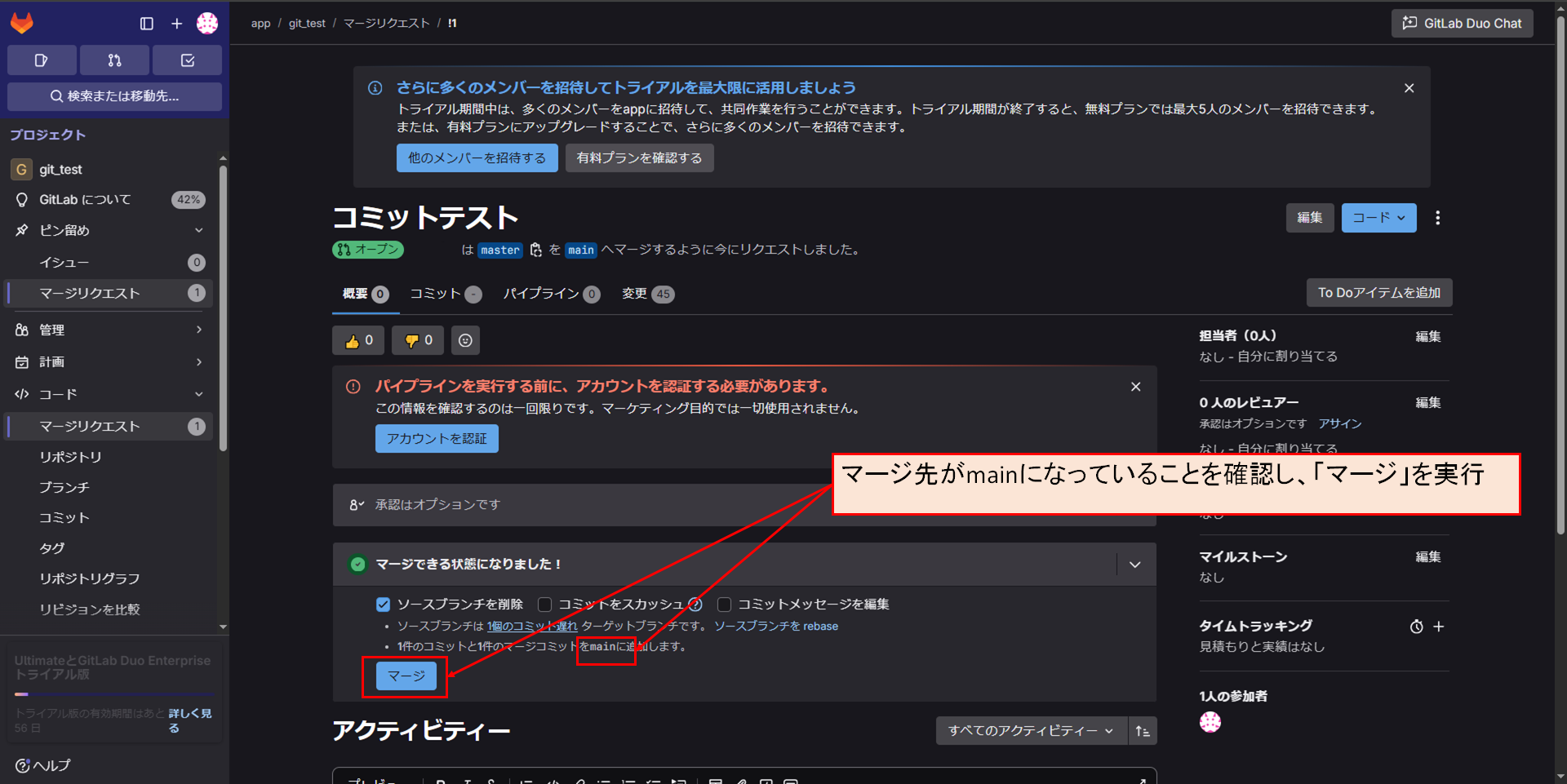
Task: Open pinned イシュー item
Action: pyautogui.click(x=110, y=263)
